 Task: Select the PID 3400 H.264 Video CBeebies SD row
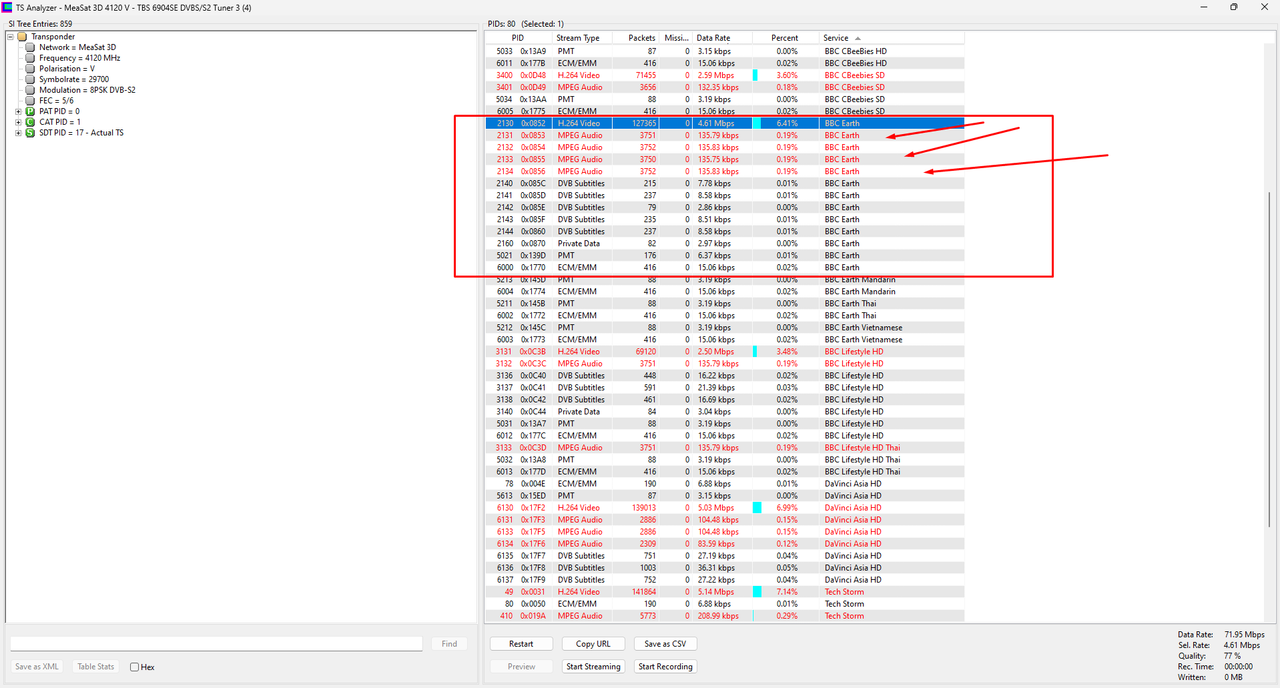(x=726, y=75)
